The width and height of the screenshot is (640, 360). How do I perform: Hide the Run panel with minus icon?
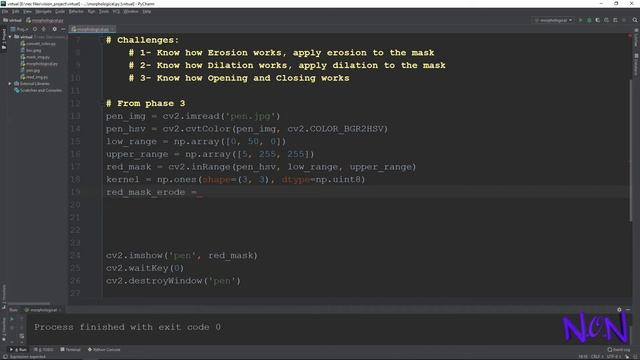click(628, 310)
